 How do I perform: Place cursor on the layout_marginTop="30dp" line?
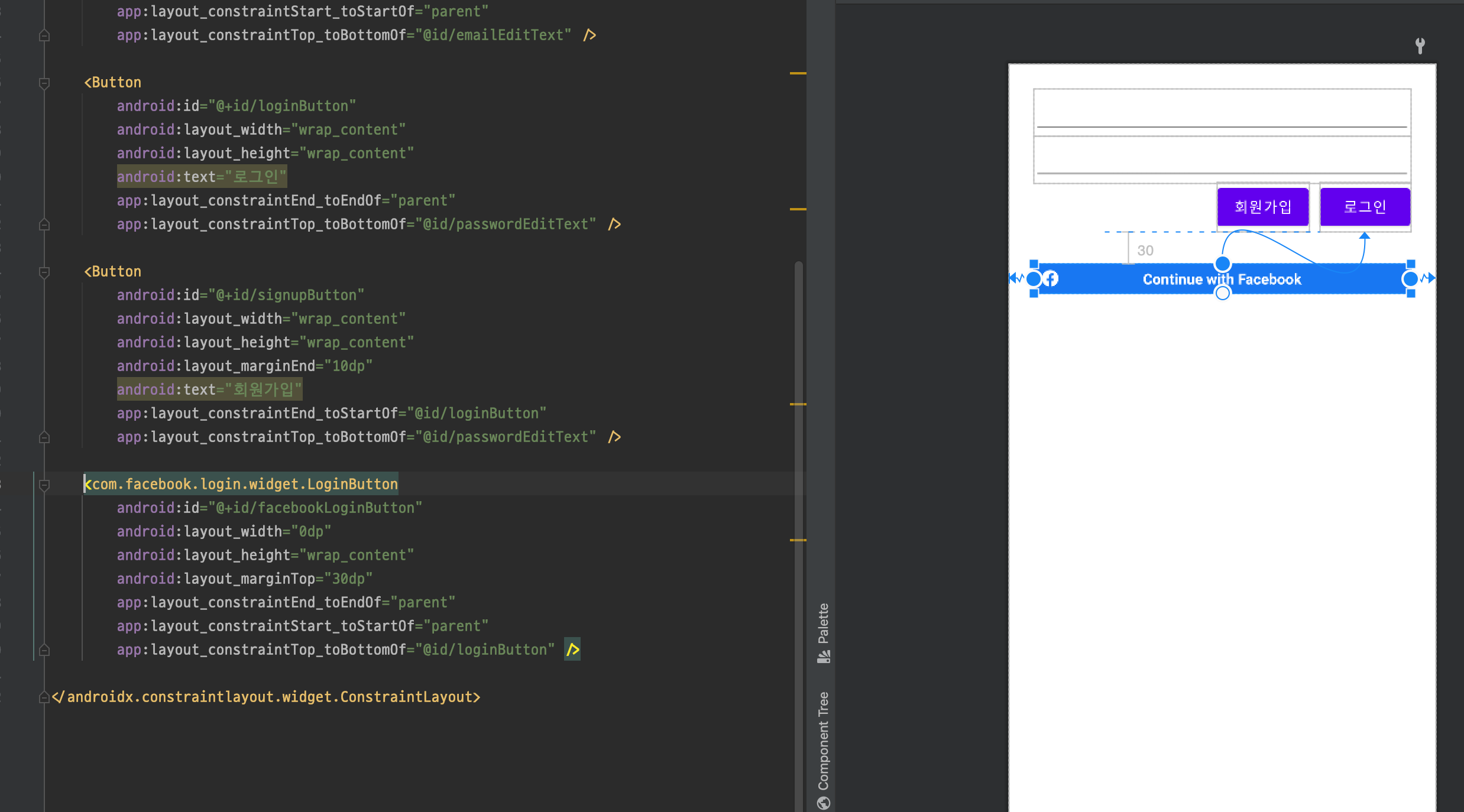coord(244,579)
